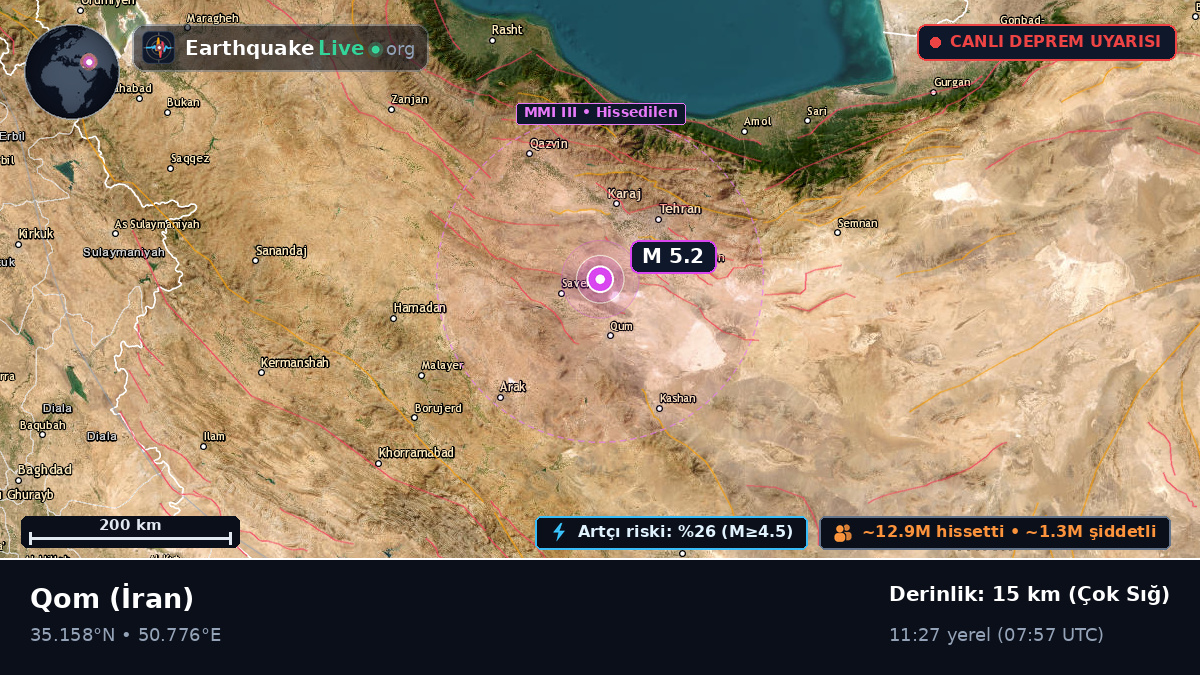
Task: Select the MMI III • Hissedilen label
Action: tap(601, 113)
